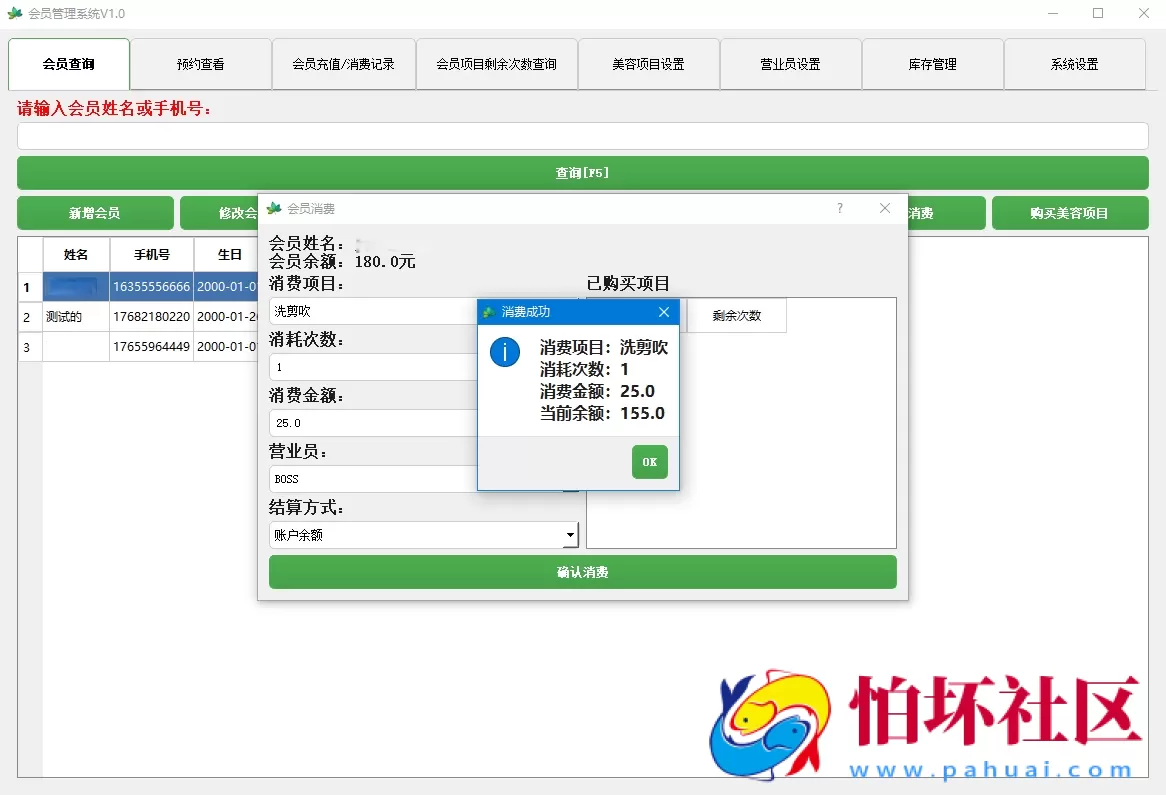1166x795 pixels.
Task: Open the 会员项目剩余次数查询 tab
Action: pos(496,63)
